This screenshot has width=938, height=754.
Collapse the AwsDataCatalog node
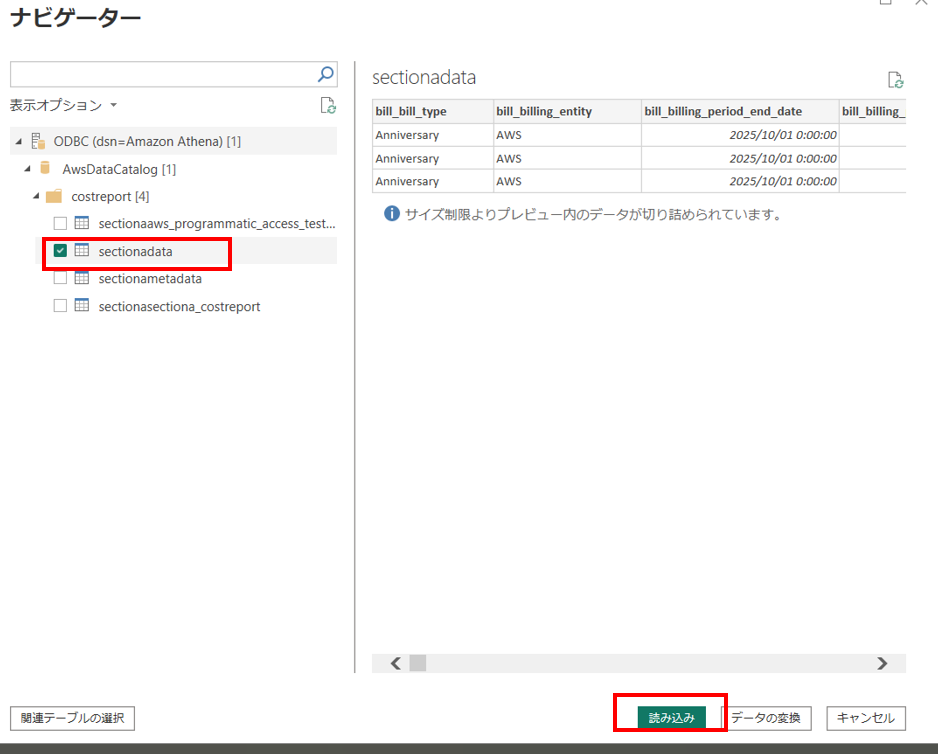[28, 169]
